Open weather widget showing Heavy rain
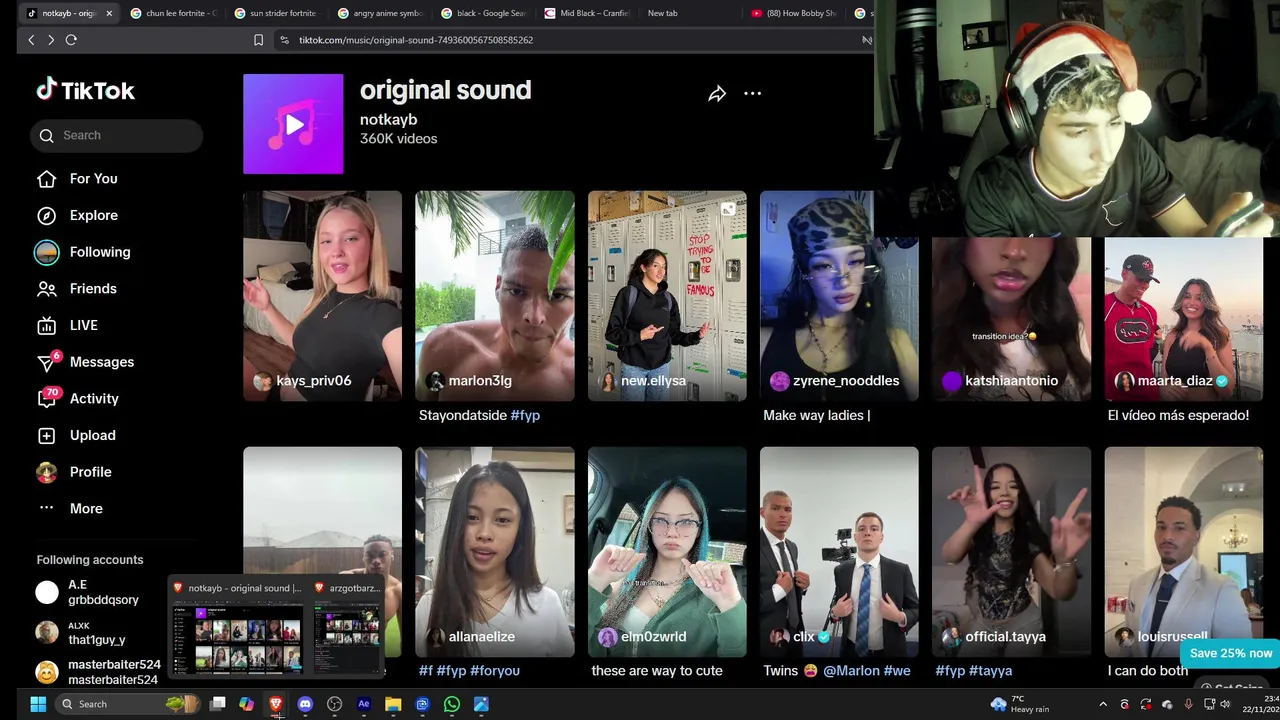Viewport: 1280px width, 720px height. pyautogui.click(x=1019, y=704)
